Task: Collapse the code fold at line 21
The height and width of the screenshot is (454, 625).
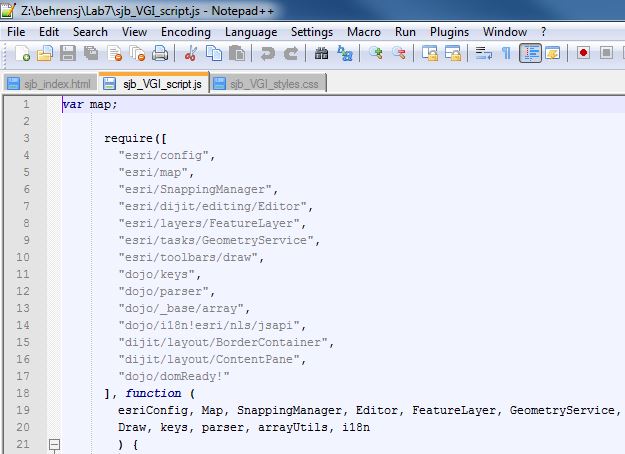Action: pos(55,444)
